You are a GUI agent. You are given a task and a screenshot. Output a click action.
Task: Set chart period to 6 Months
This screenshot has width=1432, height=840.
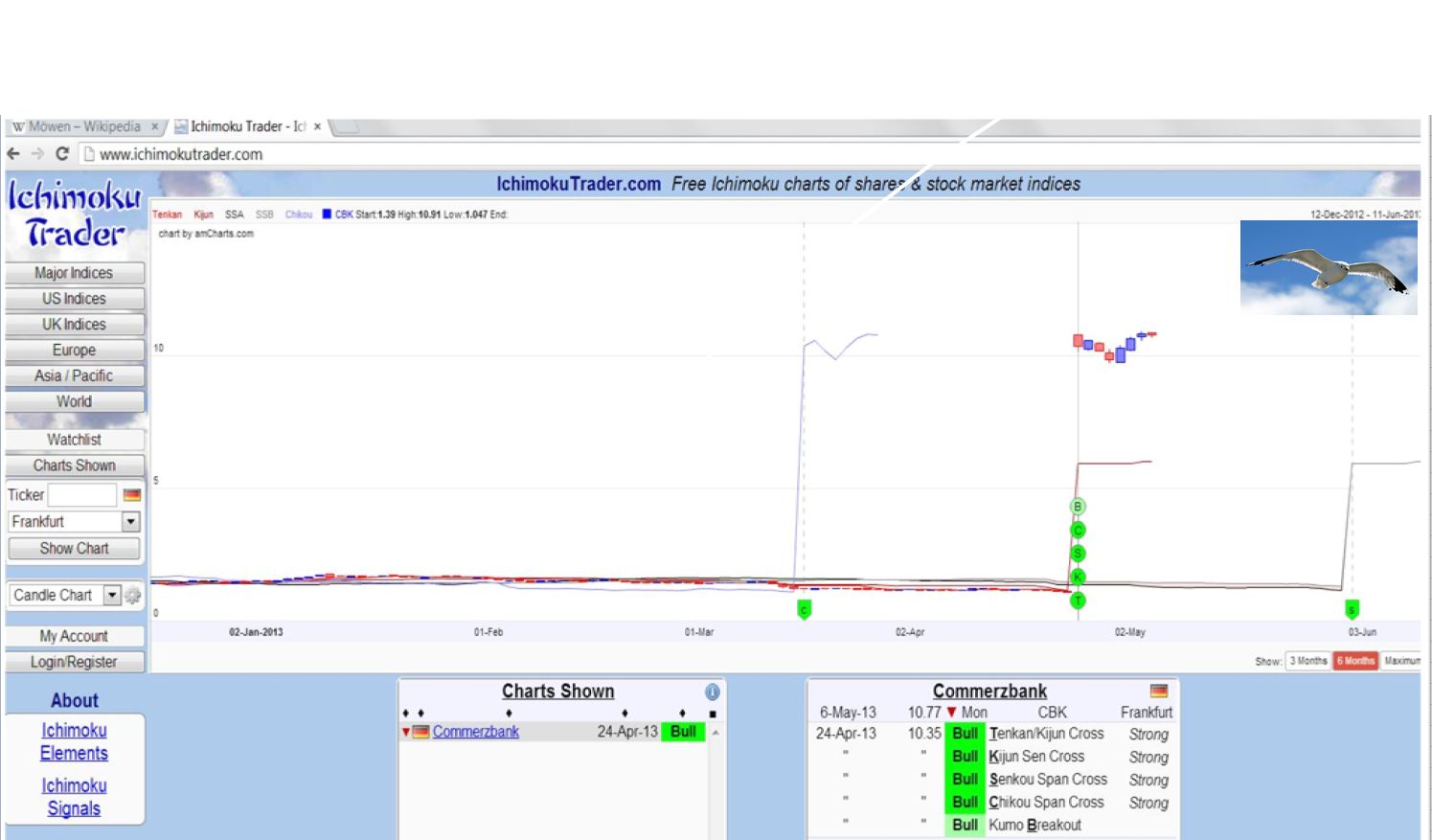pyautogui.click(x=1355, y=661)
